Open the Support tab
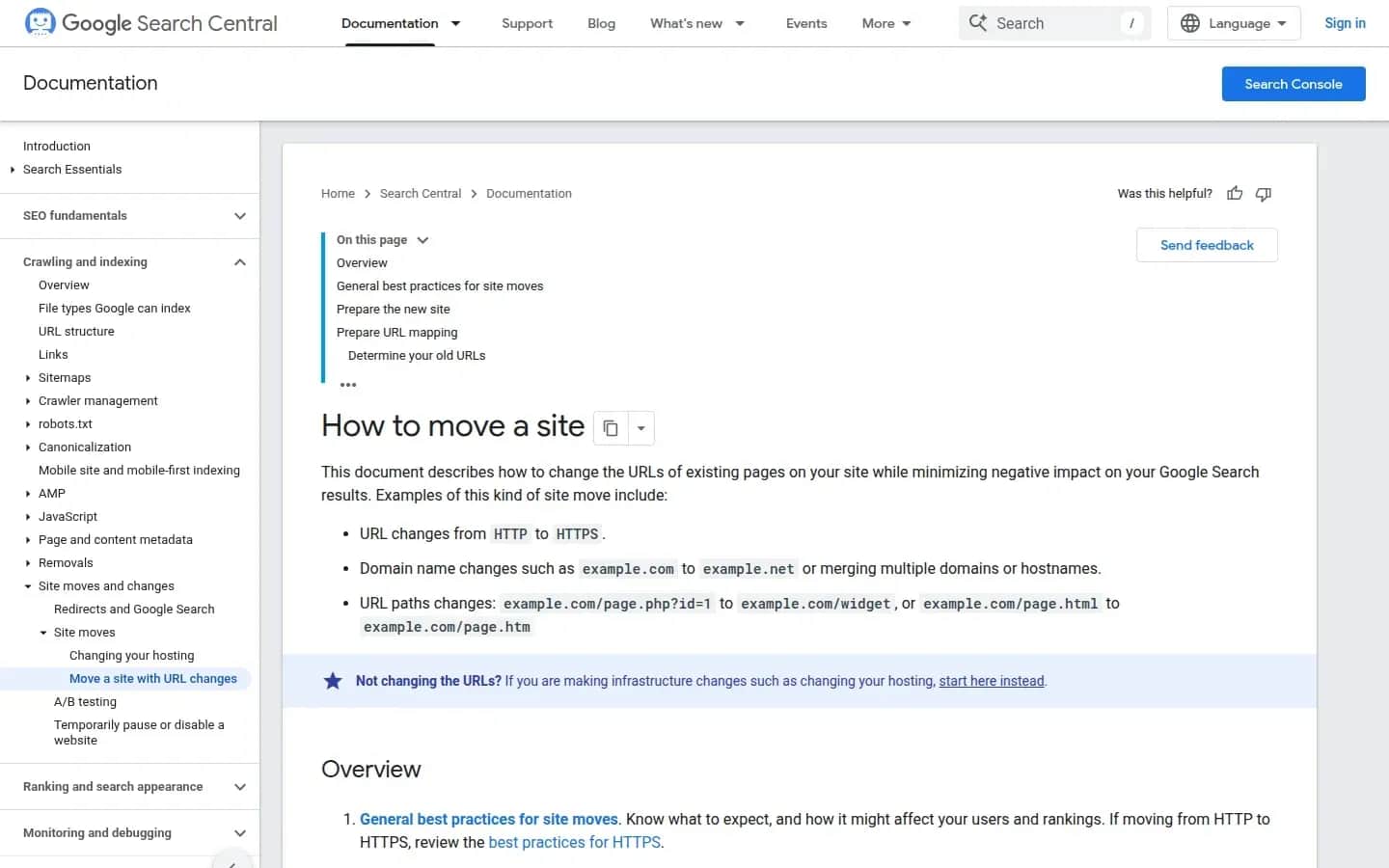This screenshot has width=1389, height=868. [527, 23]
